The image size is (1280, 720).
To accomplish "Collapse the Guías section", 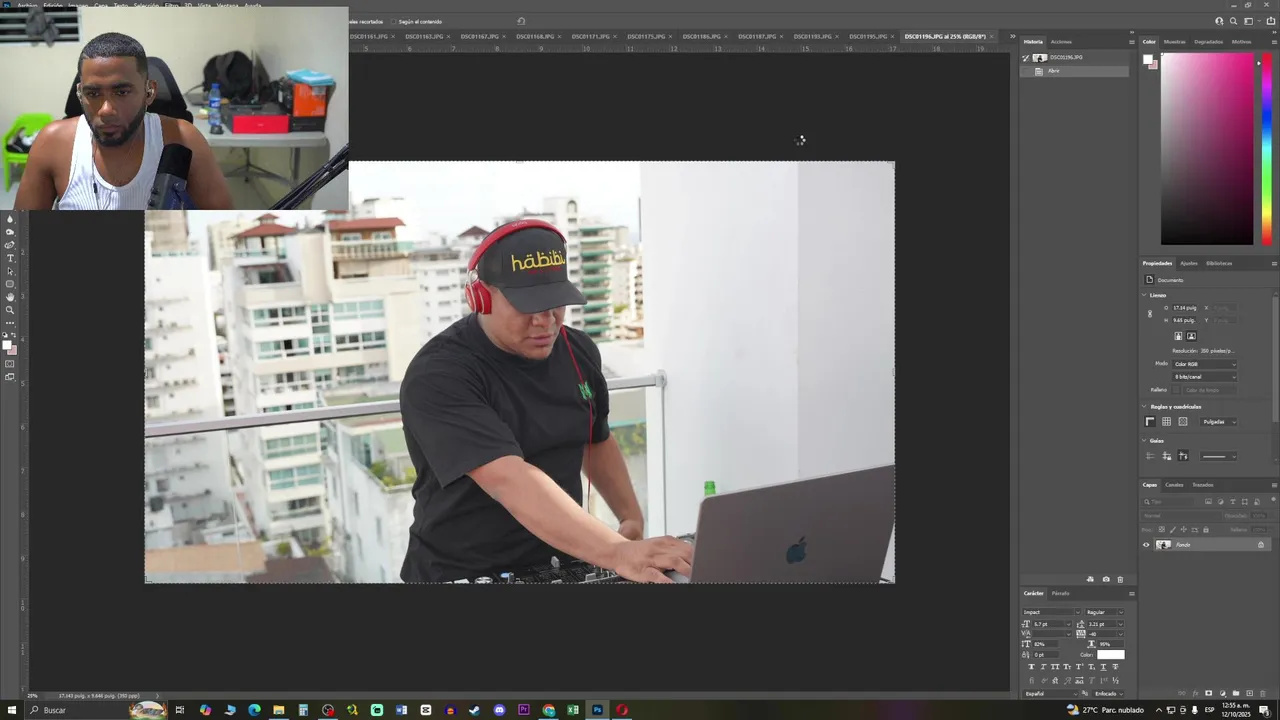I will [1144, 441].
